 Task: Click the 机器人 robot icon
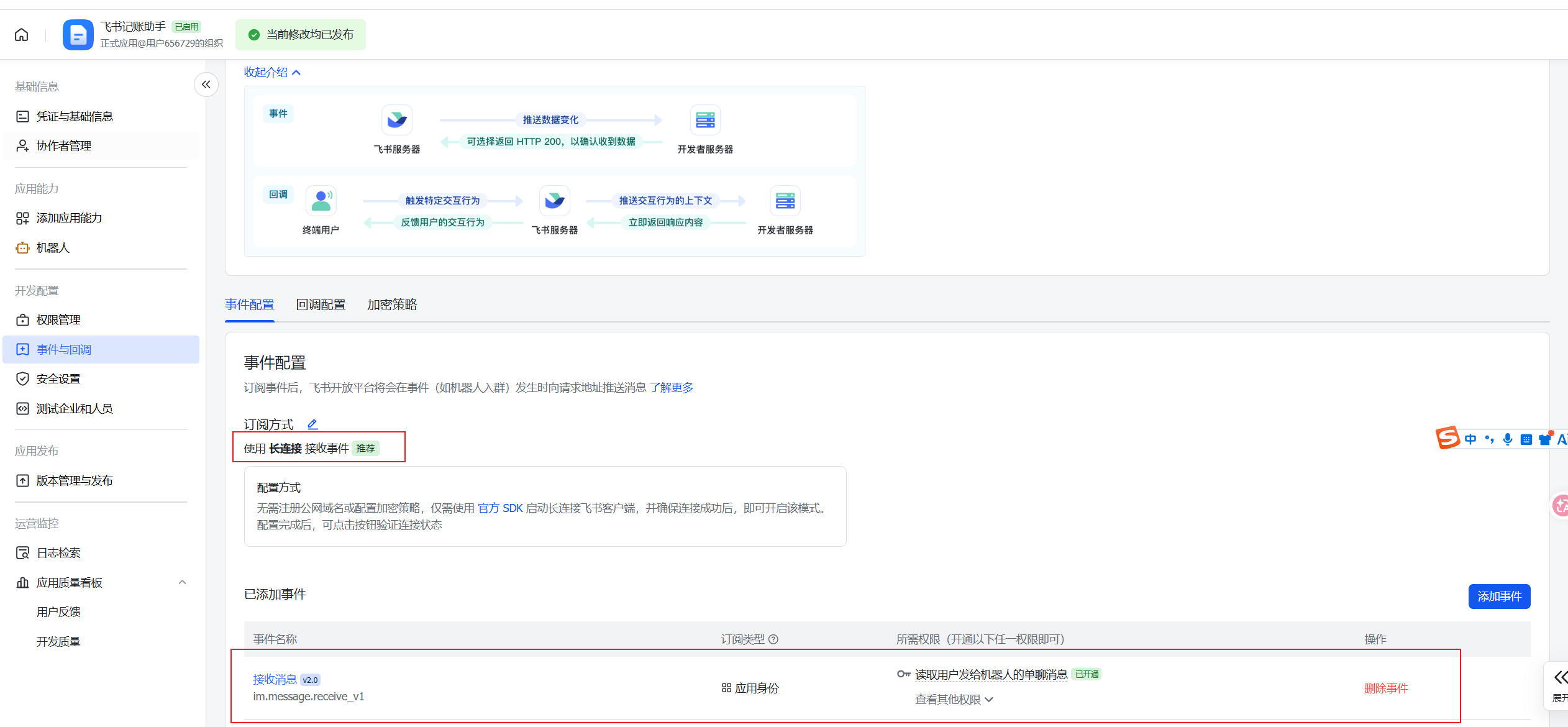click(x=22, y=248)
